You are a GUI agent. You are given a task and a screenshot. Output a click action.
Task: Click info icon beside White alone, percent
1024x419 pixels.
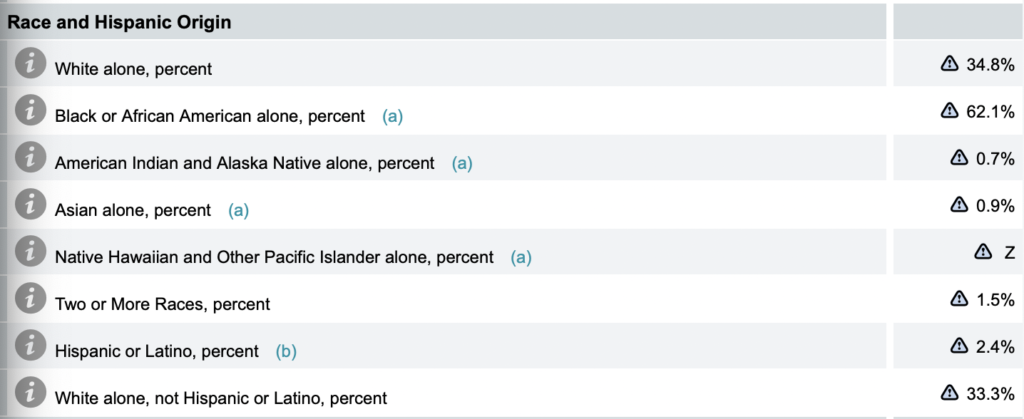point(30,63)
